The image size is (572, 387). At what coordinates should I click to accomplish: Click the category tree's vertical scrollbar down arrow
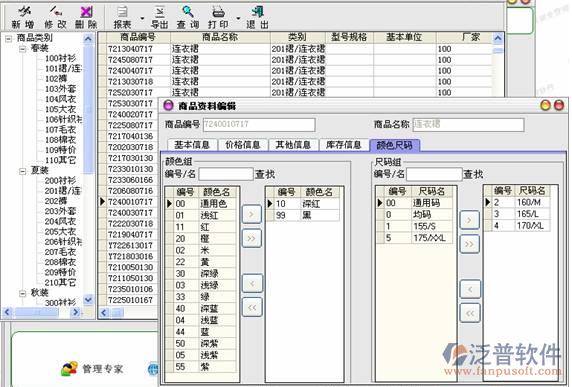(x=88, y=300)
